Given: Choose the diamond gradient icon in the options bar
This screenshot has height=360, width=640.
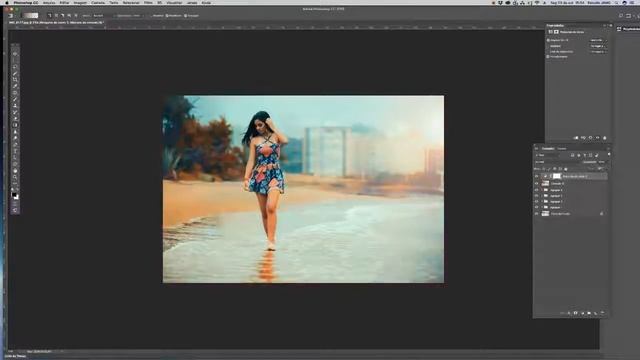Looking at the screenshot, I should (76, 16).
